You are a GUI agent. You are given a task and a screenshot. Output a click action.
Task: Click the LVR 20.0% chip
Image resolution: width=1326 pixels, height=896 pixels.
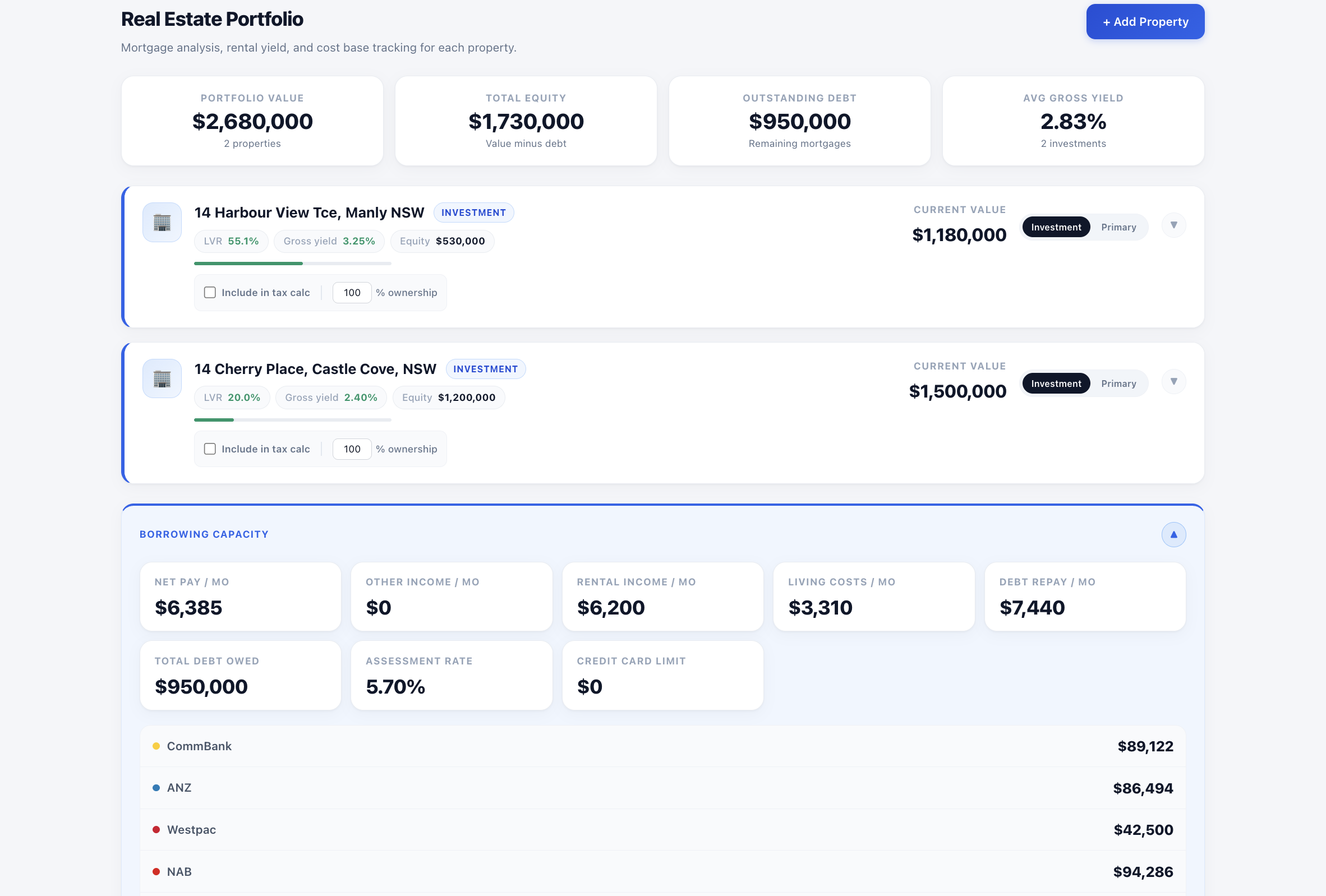click(x=232, y=398)
